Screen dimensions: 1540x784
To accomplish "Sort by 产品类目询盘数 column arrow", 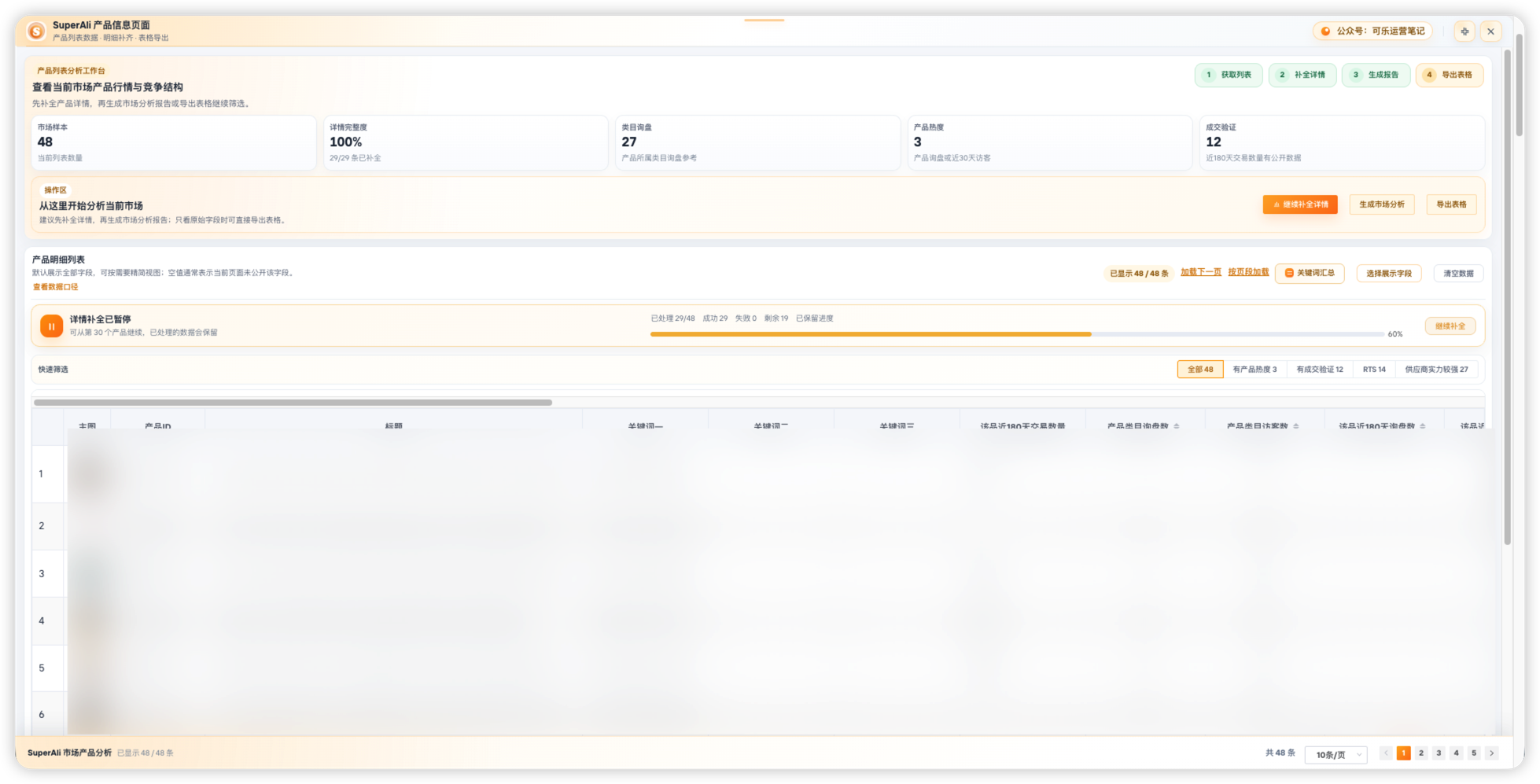I will [1177, 426].
